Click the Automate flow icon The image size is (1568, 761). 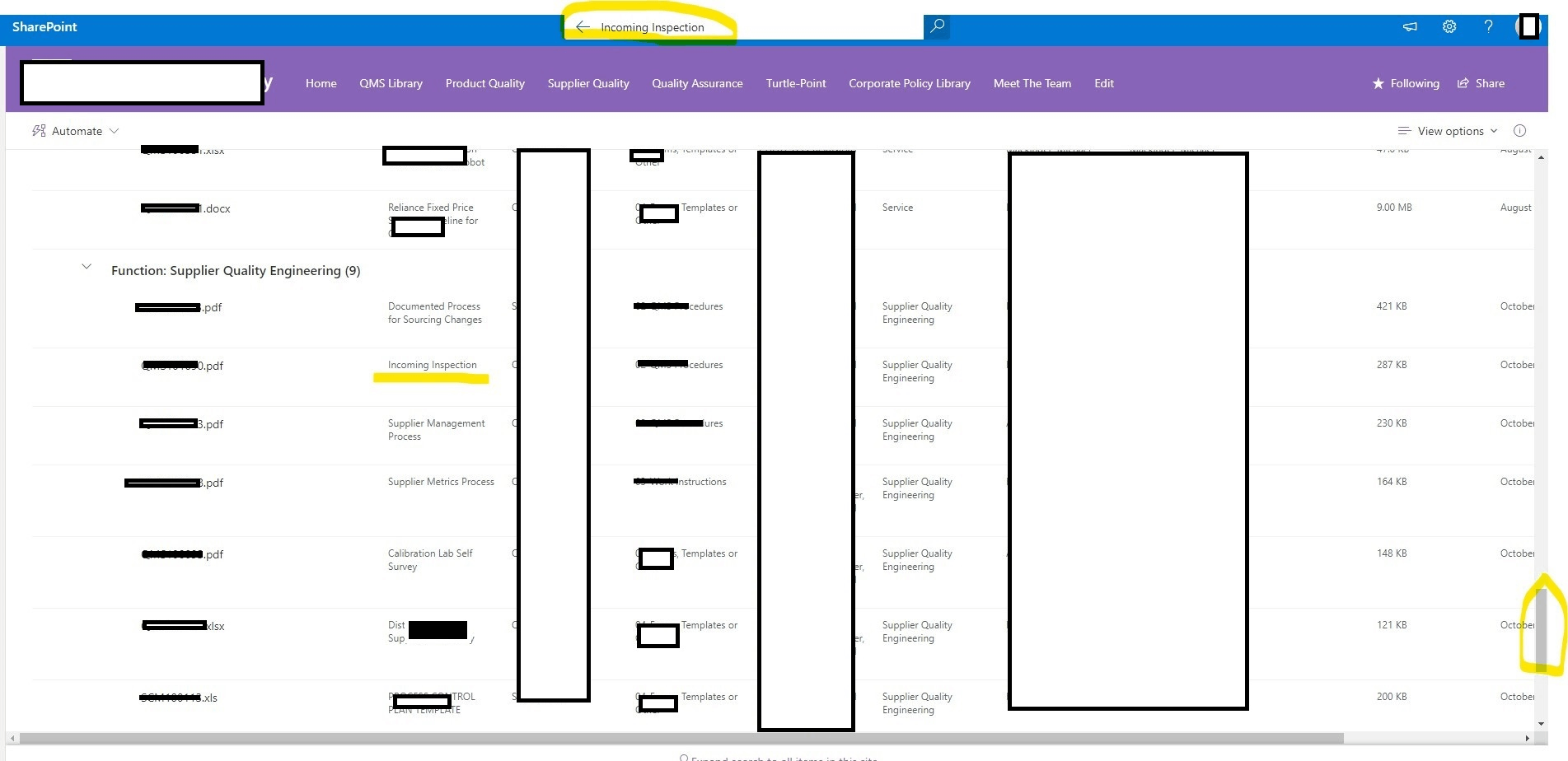(x=39, y=131)
